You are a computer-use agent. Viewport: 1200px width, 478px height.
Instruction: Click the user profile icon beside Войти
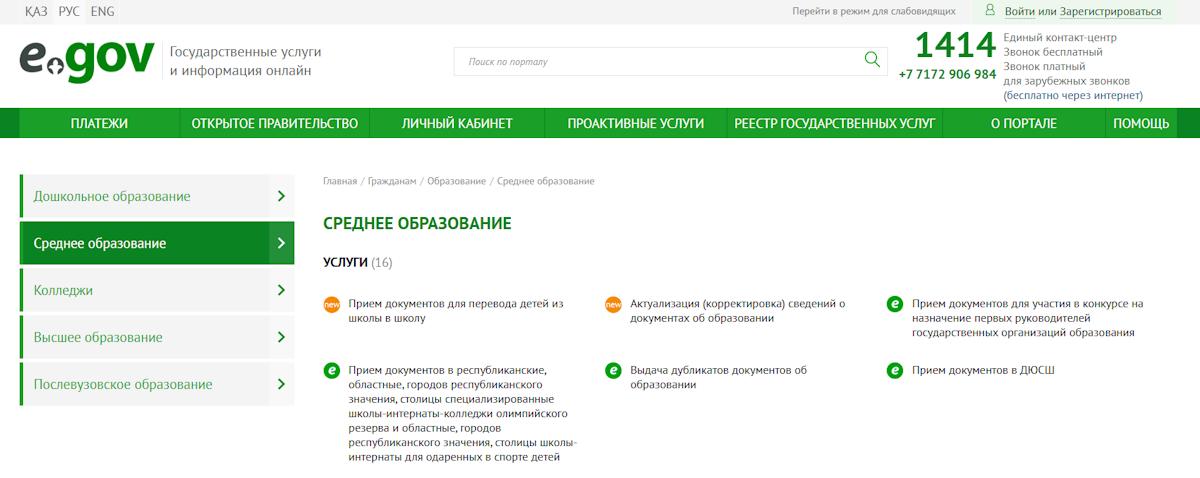click(990, 11)
